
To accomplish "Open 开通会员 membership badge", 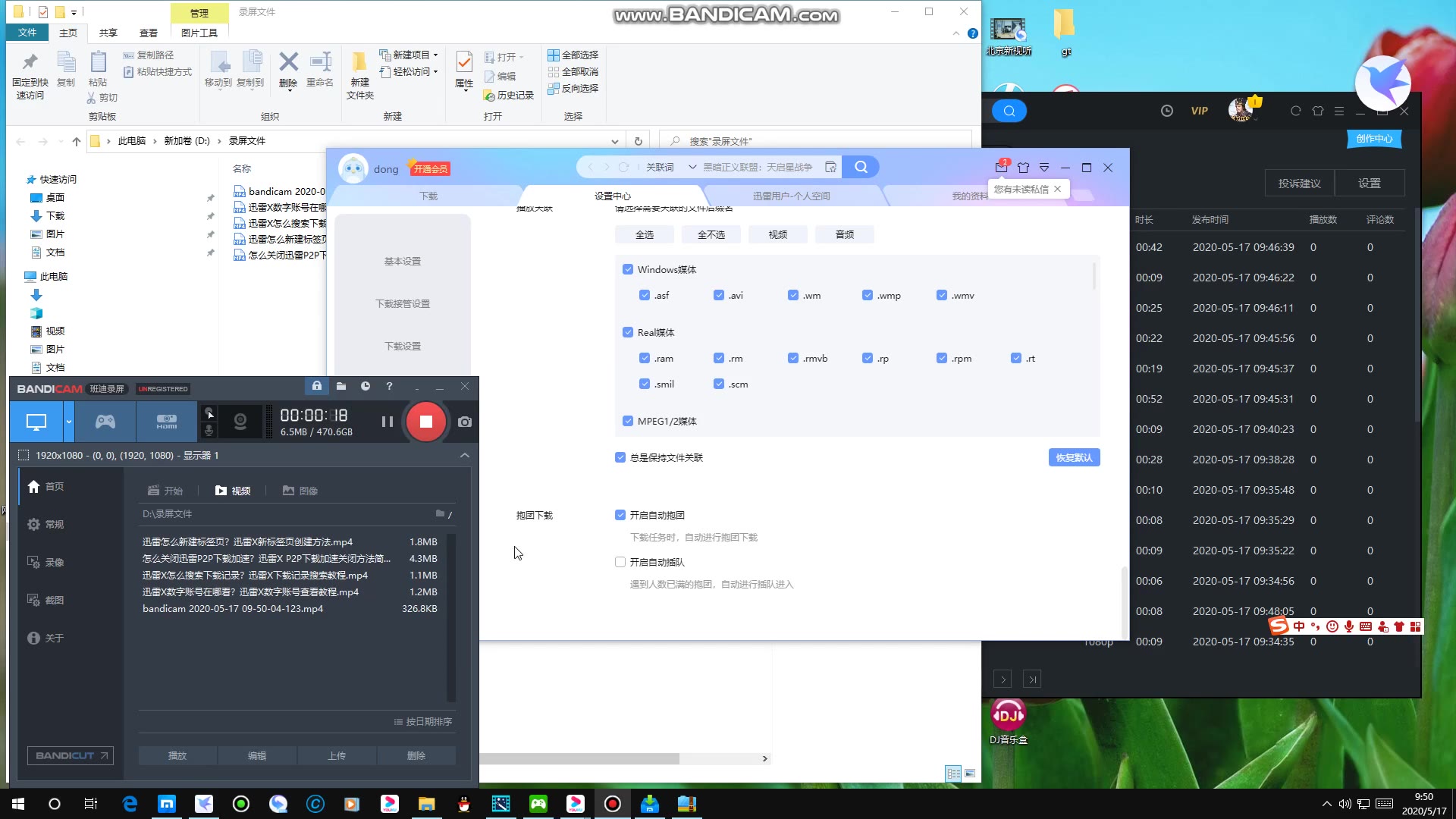I will [430, 168].
